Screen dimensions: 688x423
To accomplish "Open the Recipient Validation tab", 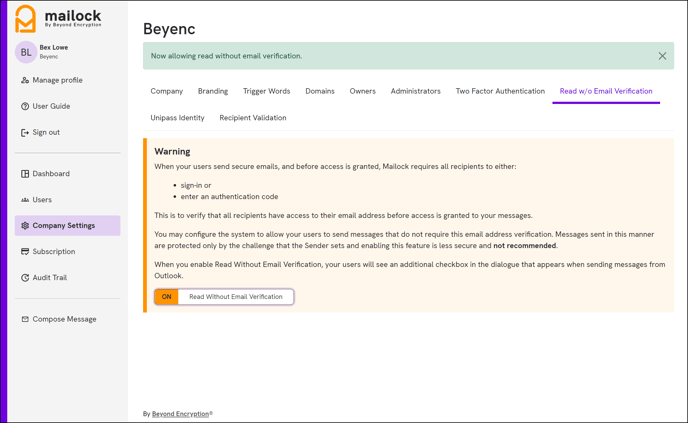I will [253, 118].
